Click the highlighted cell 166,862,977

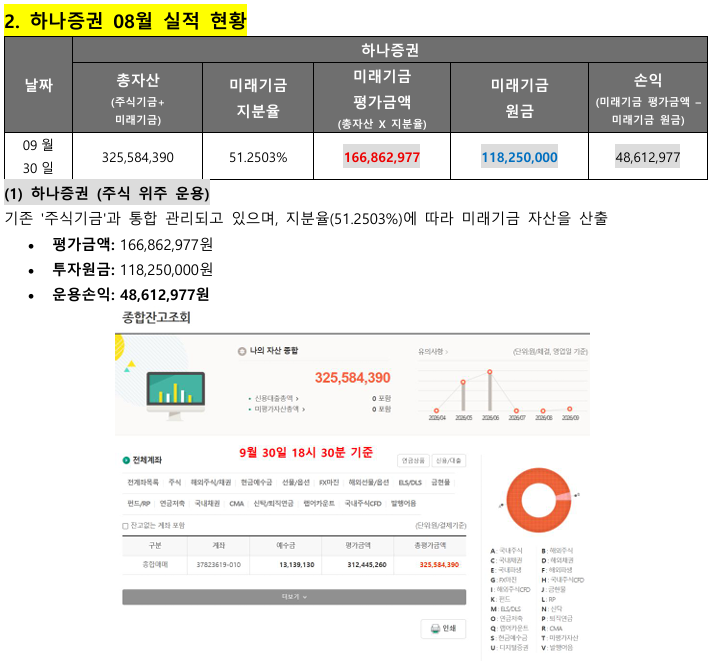(x=382, y=158)
